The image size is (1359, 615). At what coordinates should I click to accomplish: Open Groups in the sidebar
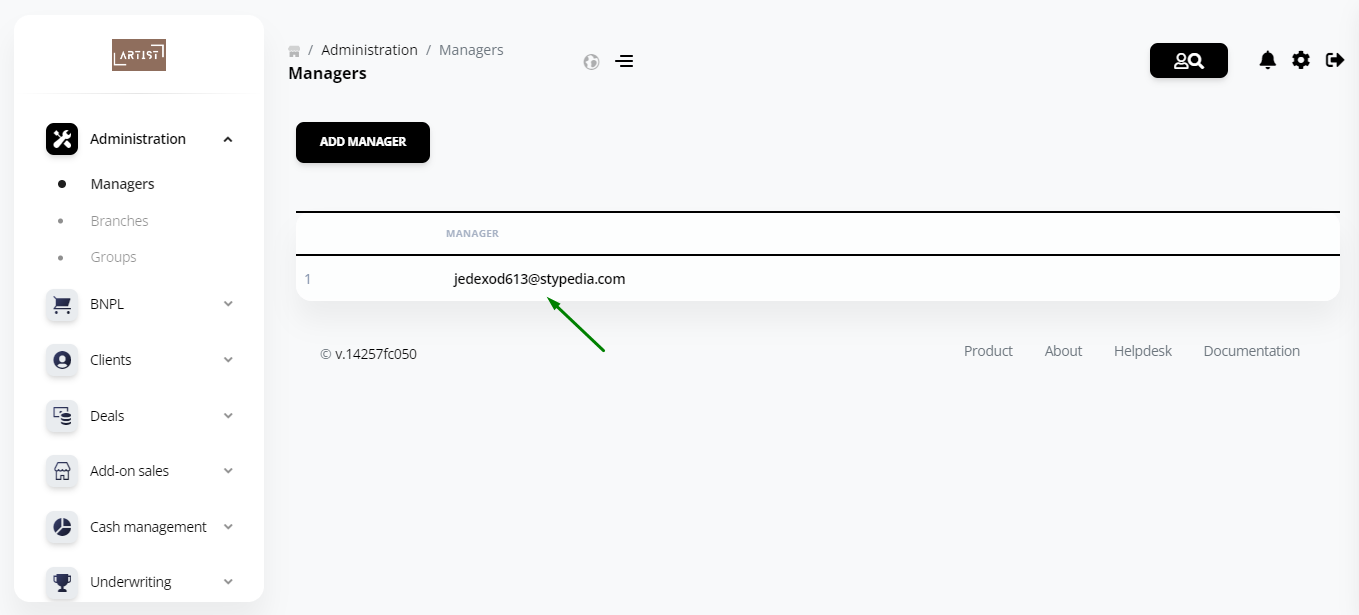point(113,257)
